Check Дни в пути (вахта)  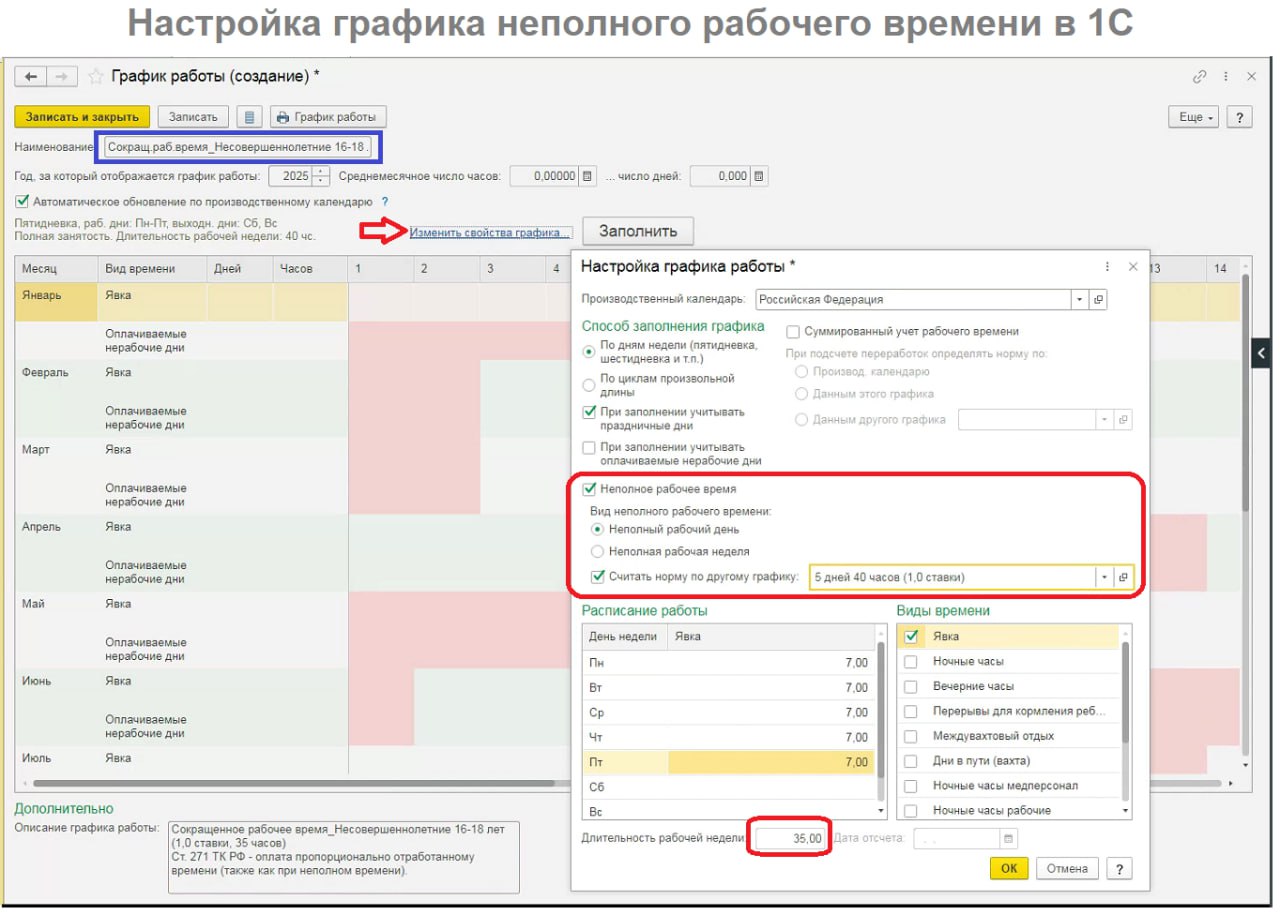[x=910, y=761]
